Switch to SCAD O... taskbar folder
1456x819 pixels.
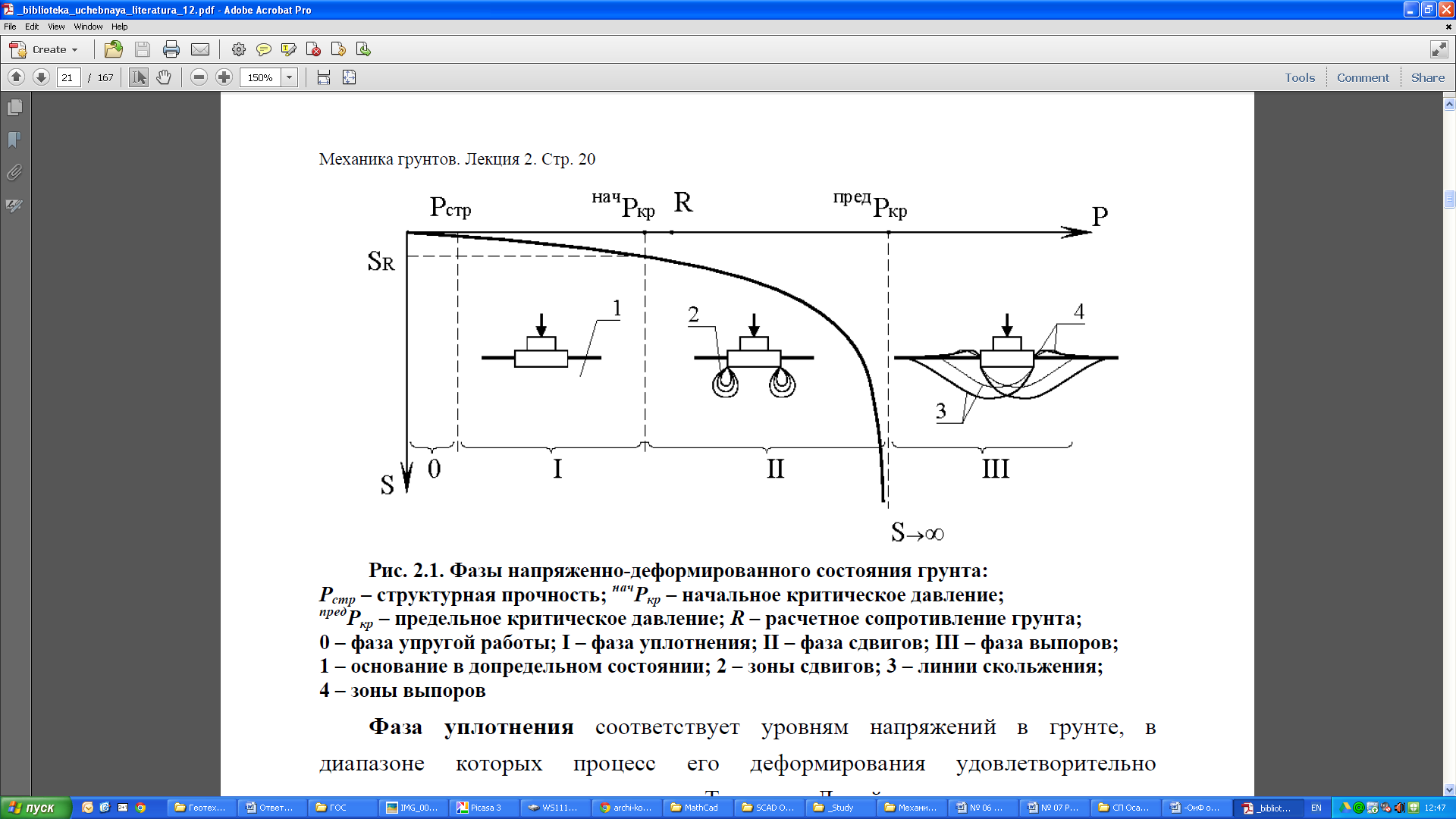pyautogui.click(x=769, y=808)
